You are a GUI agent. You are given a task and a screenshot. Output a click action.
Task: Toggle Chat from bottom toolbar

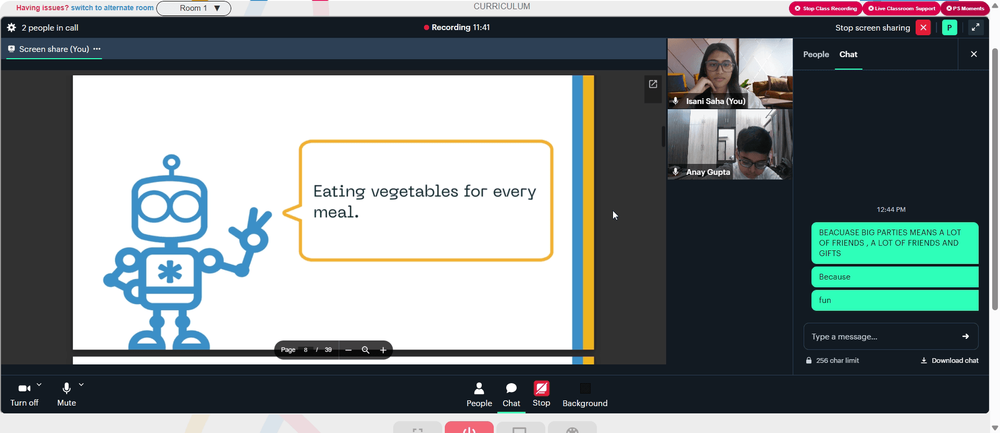click(511, 395)
